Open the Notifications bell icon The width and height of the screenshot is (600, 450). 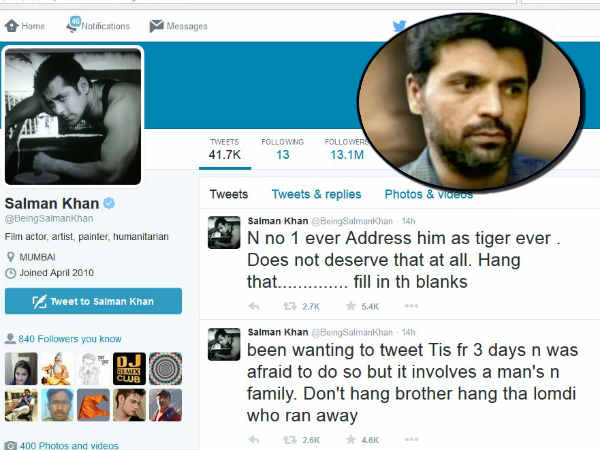pyautogui.click(x=73, y=24)
